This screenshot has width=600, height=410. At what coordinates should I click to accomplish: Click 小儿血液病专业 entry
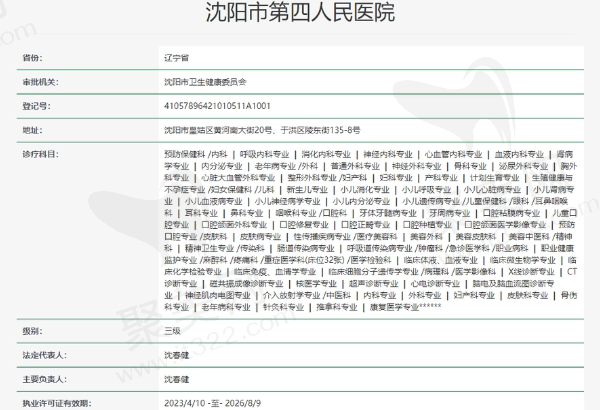[x=214, y=201]
